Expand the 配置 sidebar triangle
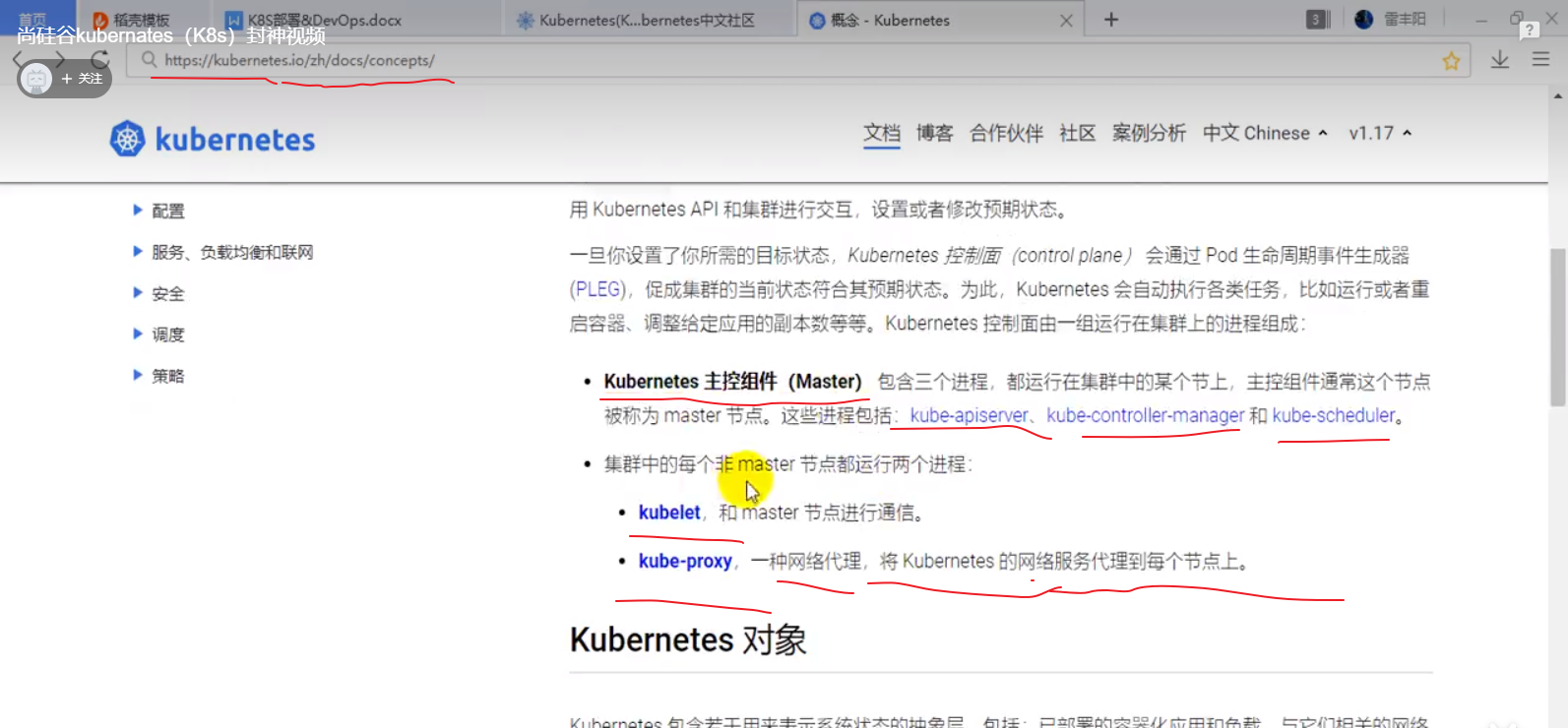This screenshot has width=1568, height=728. 138,210
